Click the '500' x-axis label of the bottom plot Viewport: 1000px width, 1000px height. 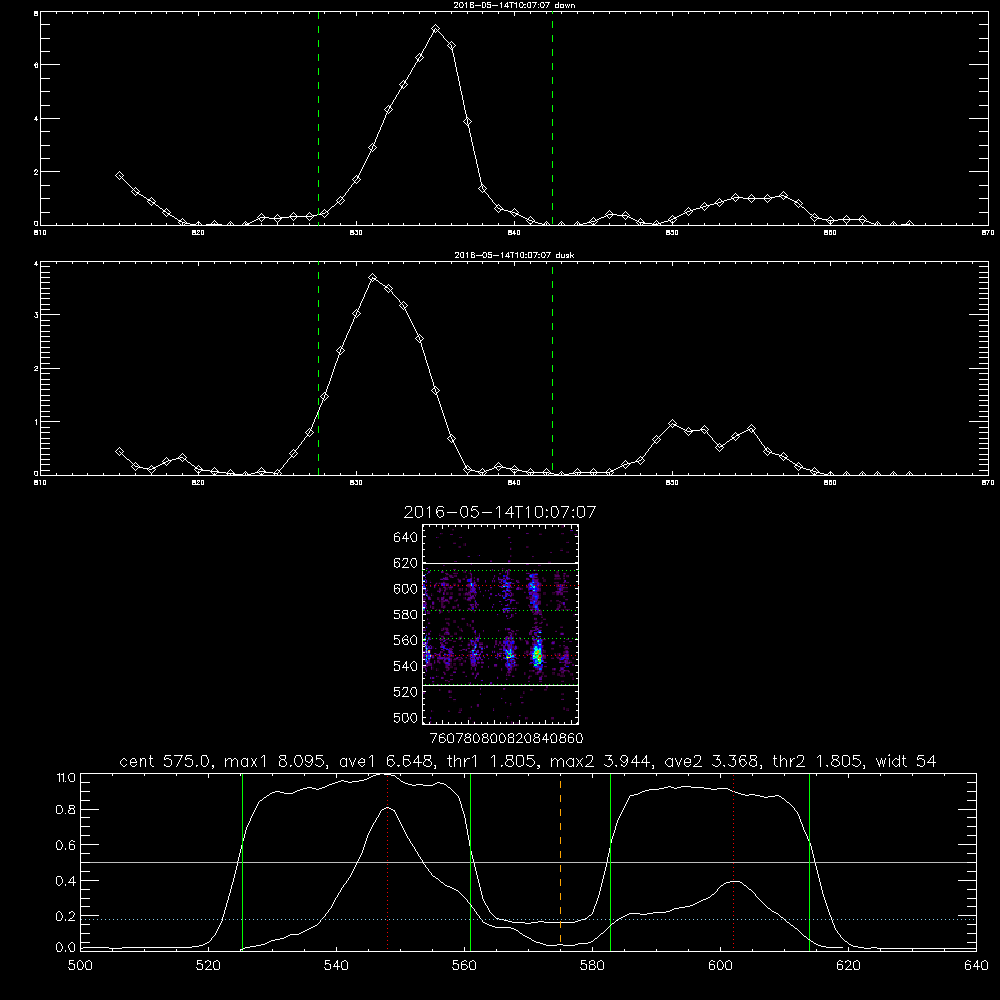point(80,965)
